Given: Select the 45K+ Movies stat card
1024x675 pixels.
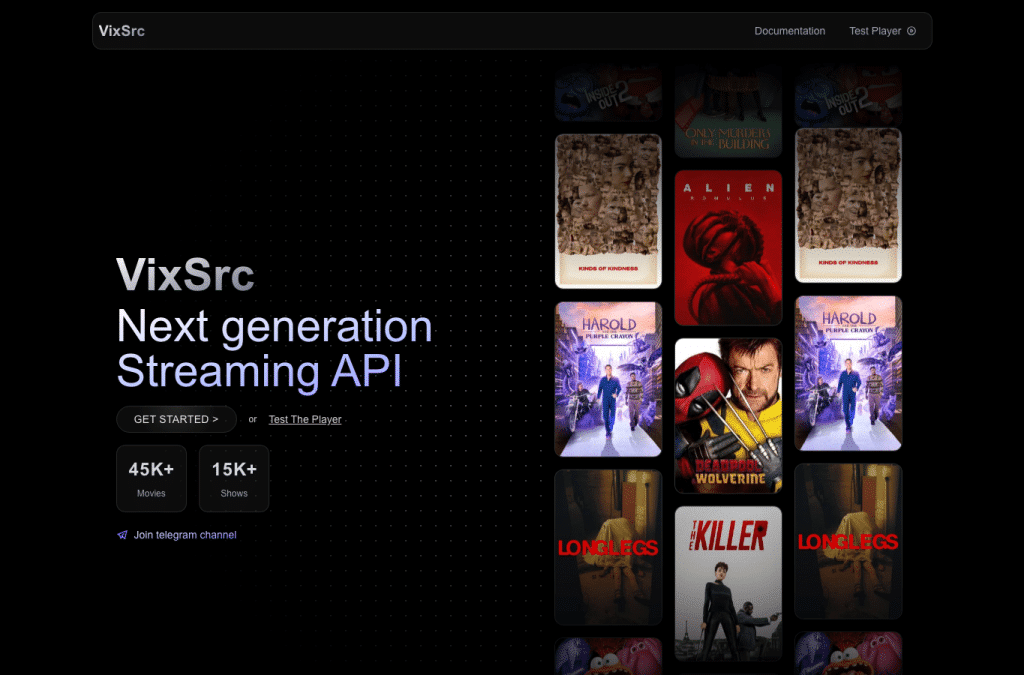Looking at the screenshot, I should 152,479.
